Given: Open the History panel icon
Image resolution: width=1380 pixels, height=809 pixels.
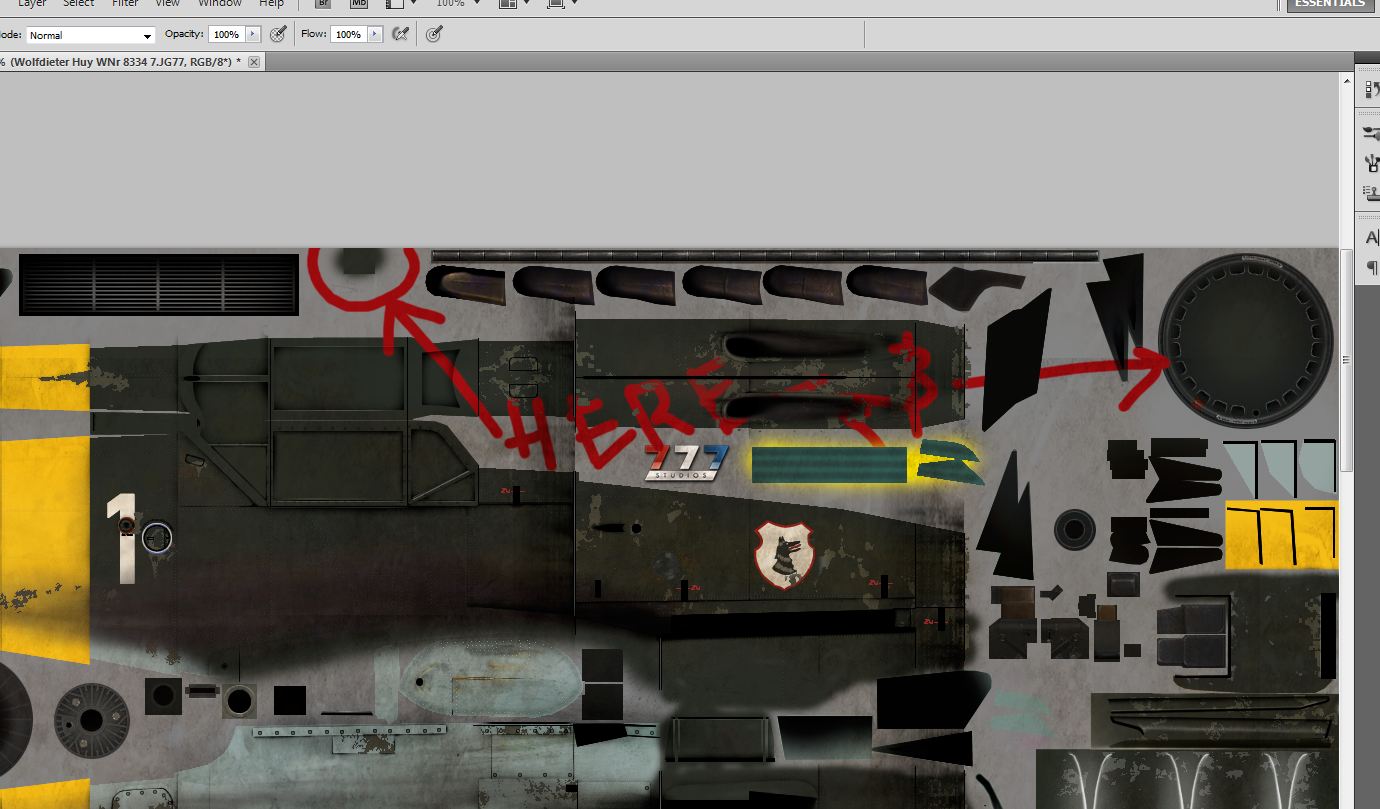Looking at the screenshot, I should 1370,90.
